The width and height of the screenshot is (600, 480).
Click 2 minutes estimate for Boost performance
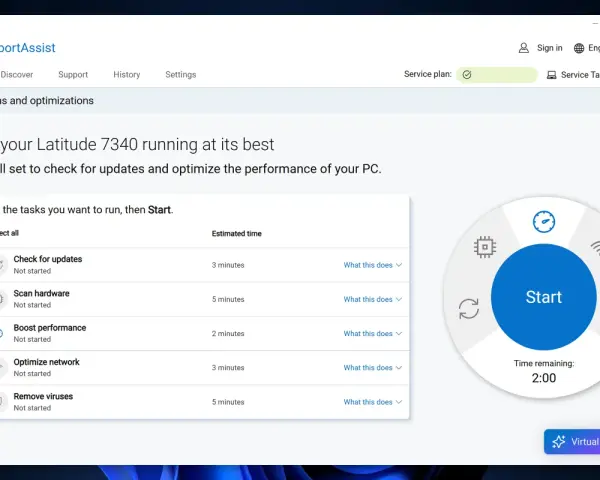pyautogui.click(x=228, y=333)
